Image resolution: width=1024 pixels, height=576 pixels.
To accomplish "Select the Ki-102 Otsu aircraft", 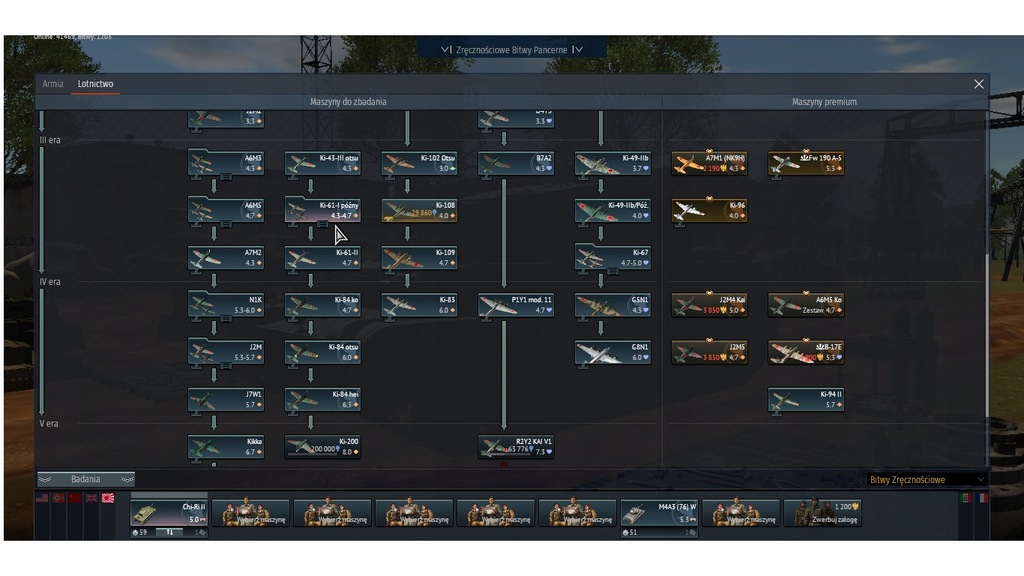I will coord(419,163).
